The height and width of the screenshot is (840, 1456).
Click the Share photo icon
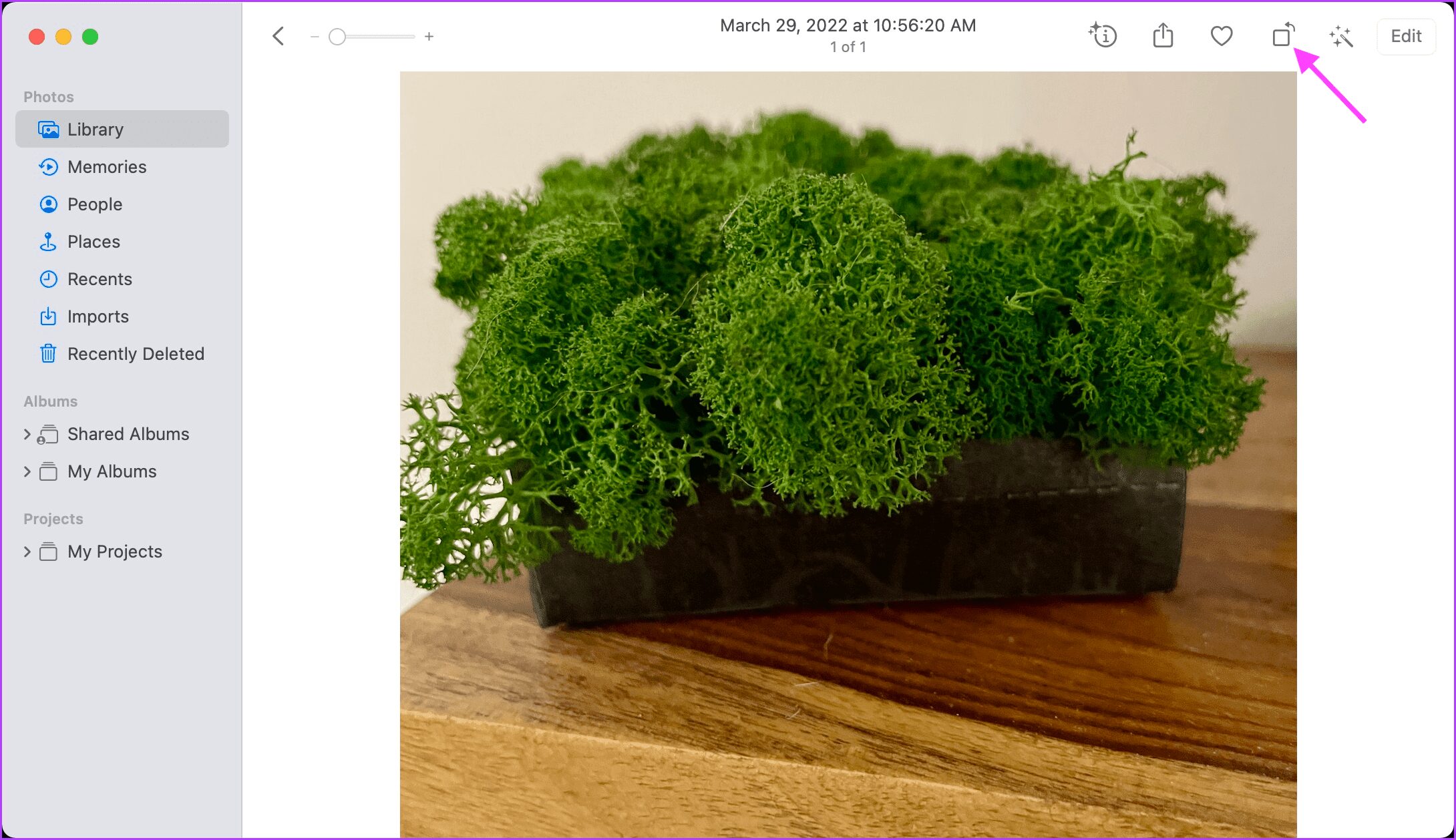1163,36
